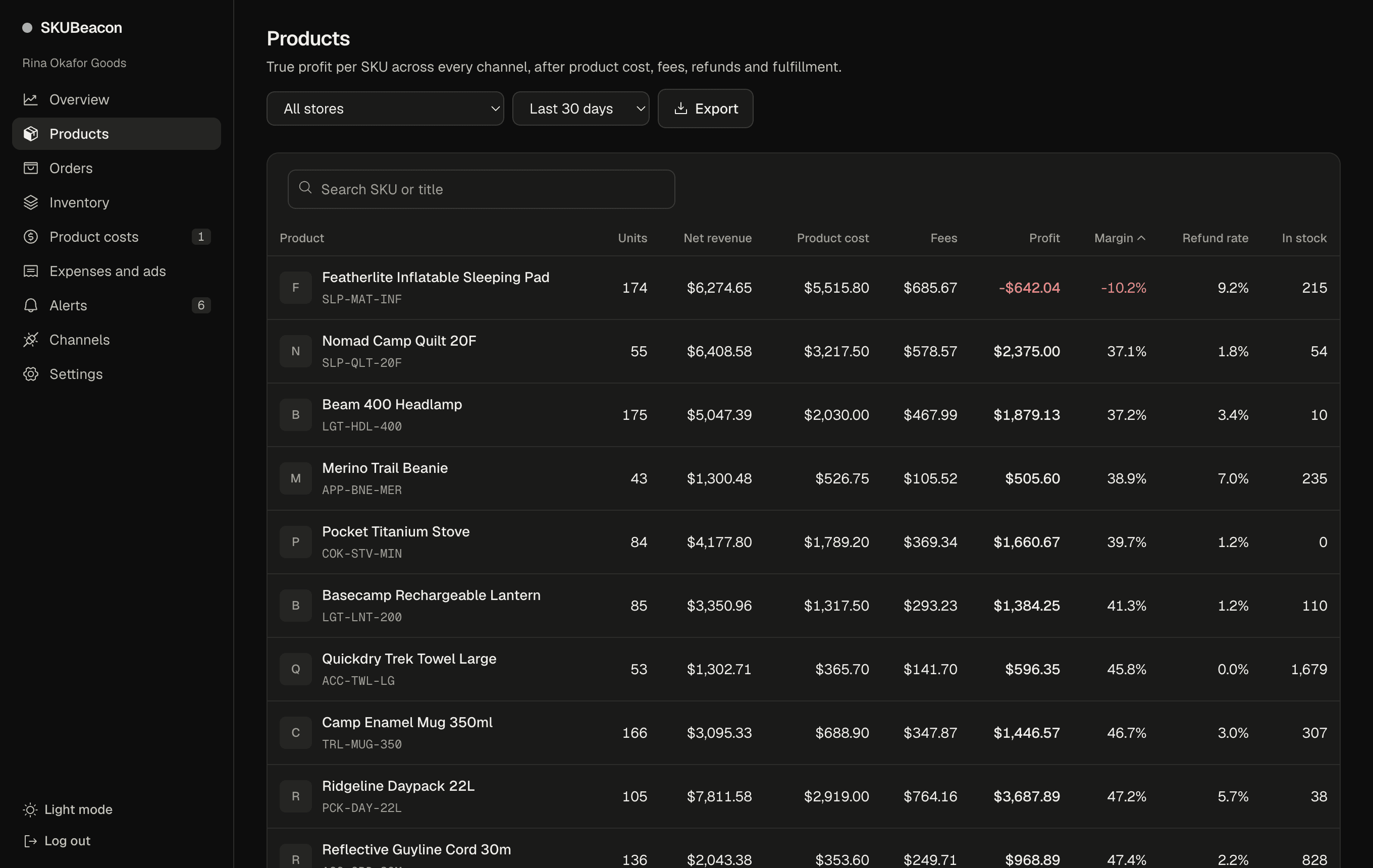Navigate to Channels
Viewport: 1373px width, 868px height.
[x=116, y=340]
